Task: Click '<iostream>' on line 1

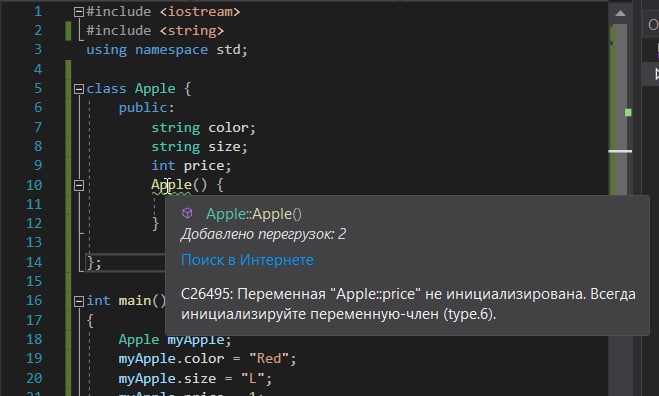Action: point(200,12)
